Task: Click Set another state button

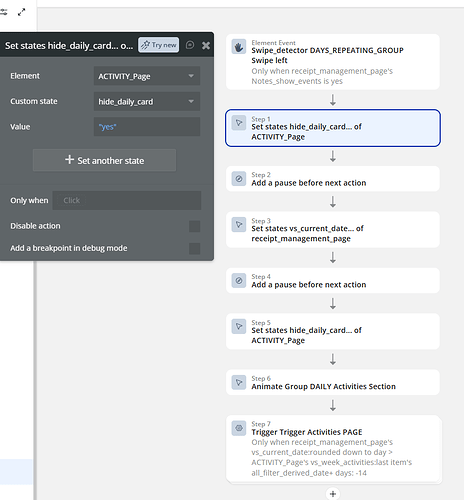Action: coord(104,160)
